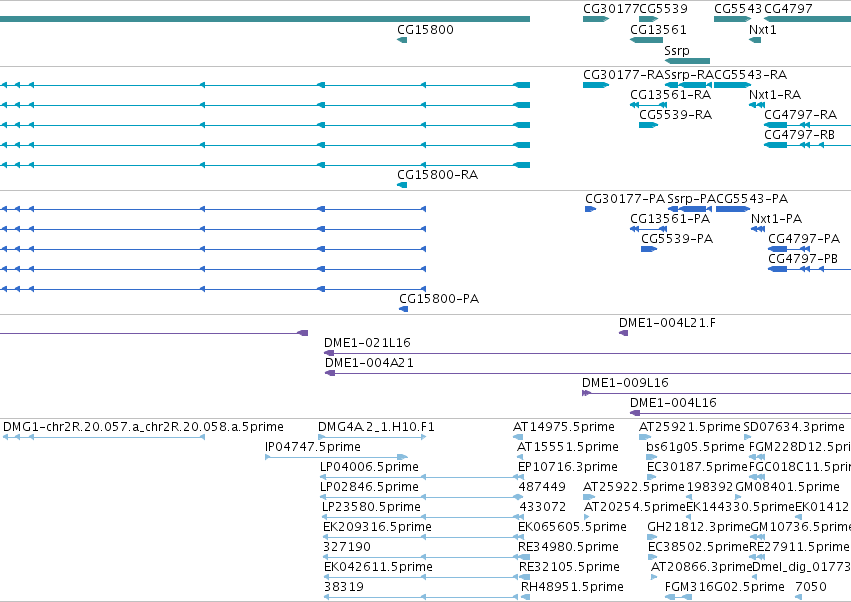Click the EC30187.5prime EST label
851x602 pixels.
(x=697, y=467)
